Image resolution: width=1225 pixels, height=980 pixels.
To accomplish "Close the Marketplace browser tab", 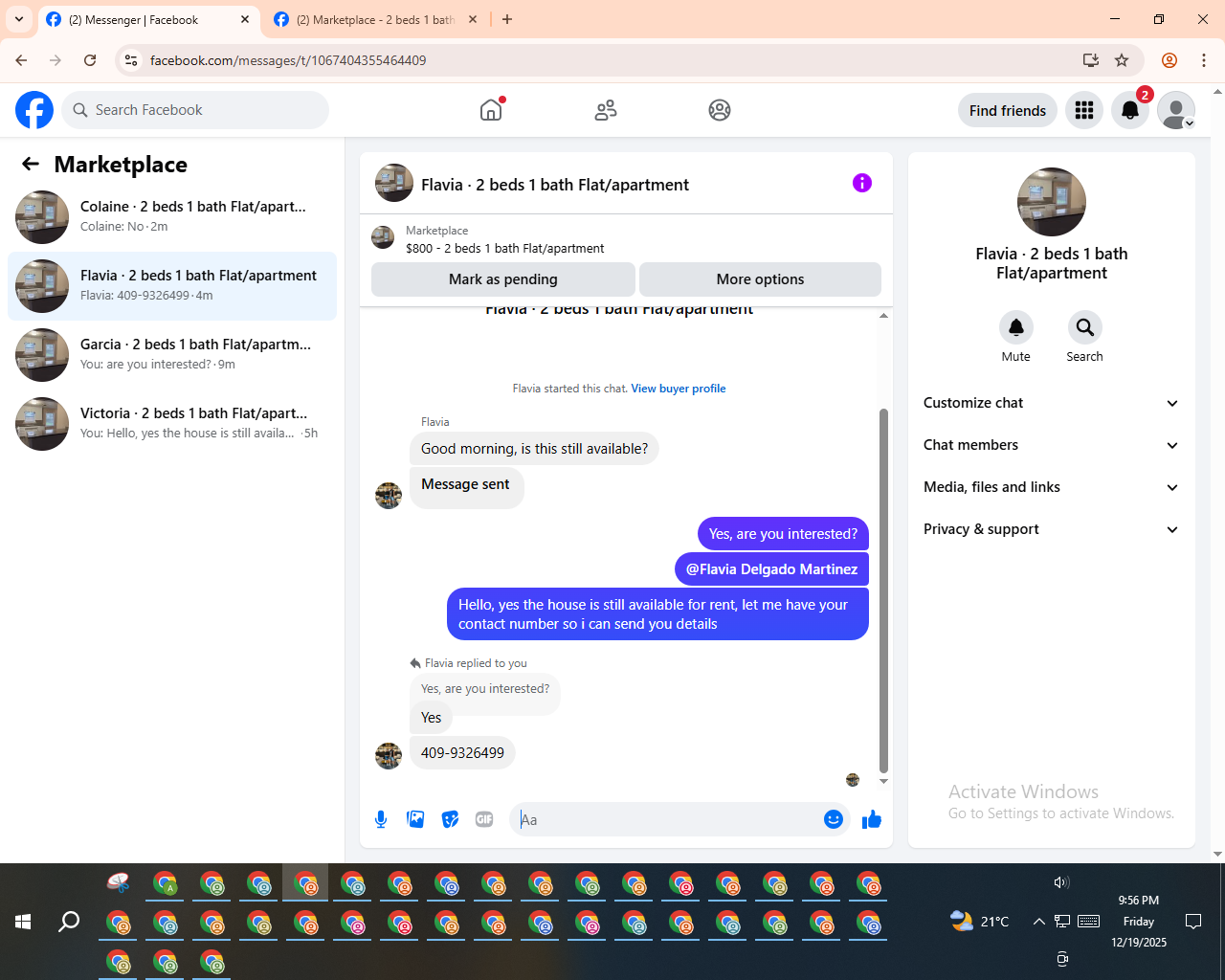I will point(473,19).
